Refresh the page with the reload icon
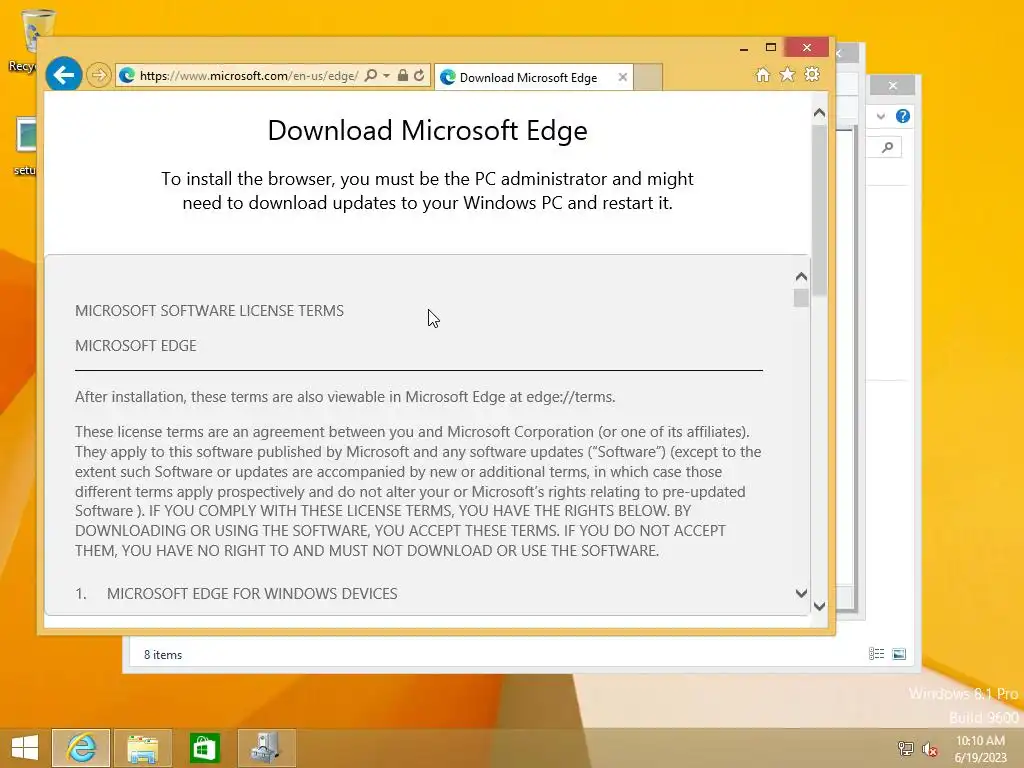The image size is (1024, 768). pyautogui.click(x=419, y=76)
